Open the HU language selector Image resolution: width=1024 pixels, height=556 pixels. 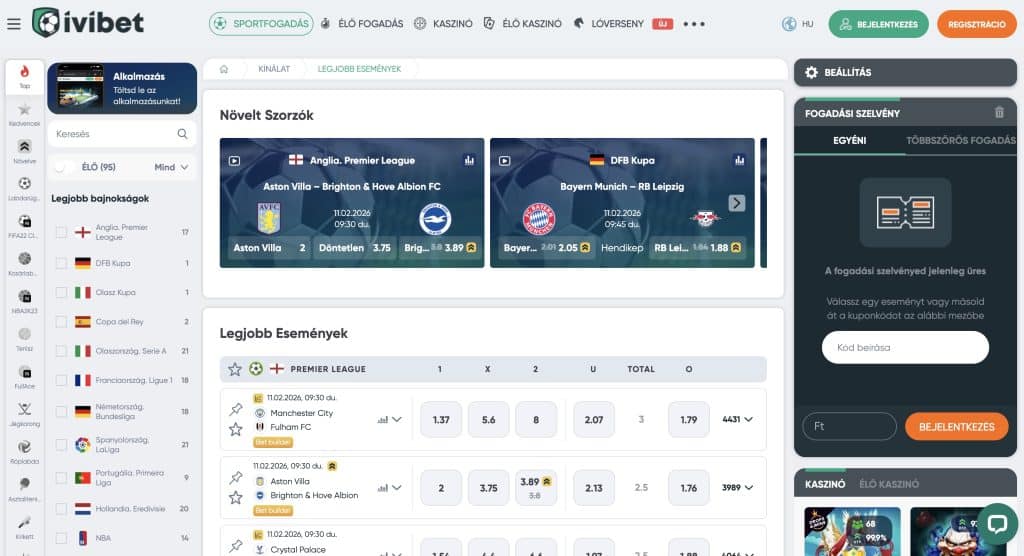[798, 24]
